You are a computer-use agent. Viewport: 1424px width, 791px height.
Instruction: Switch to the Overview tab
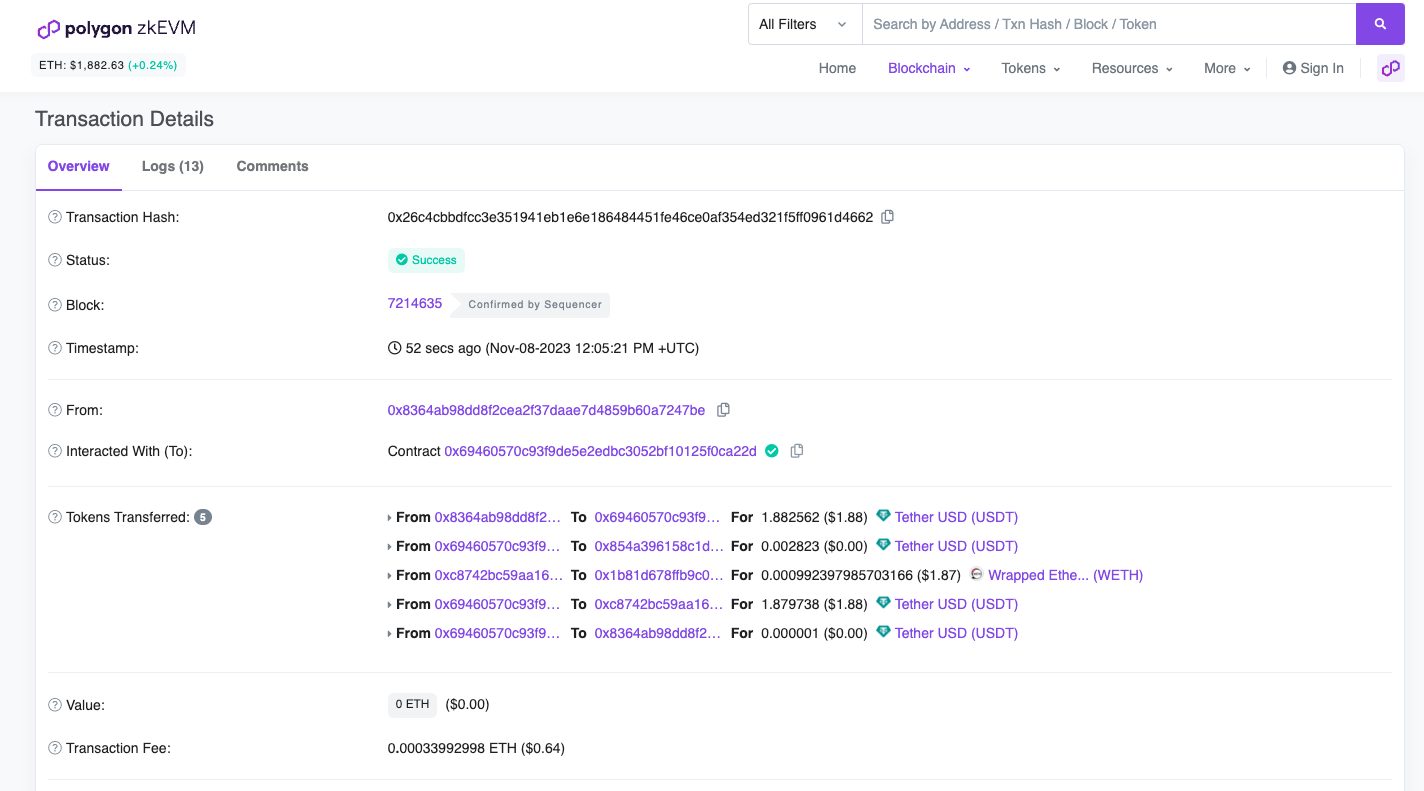pos(79,166)
